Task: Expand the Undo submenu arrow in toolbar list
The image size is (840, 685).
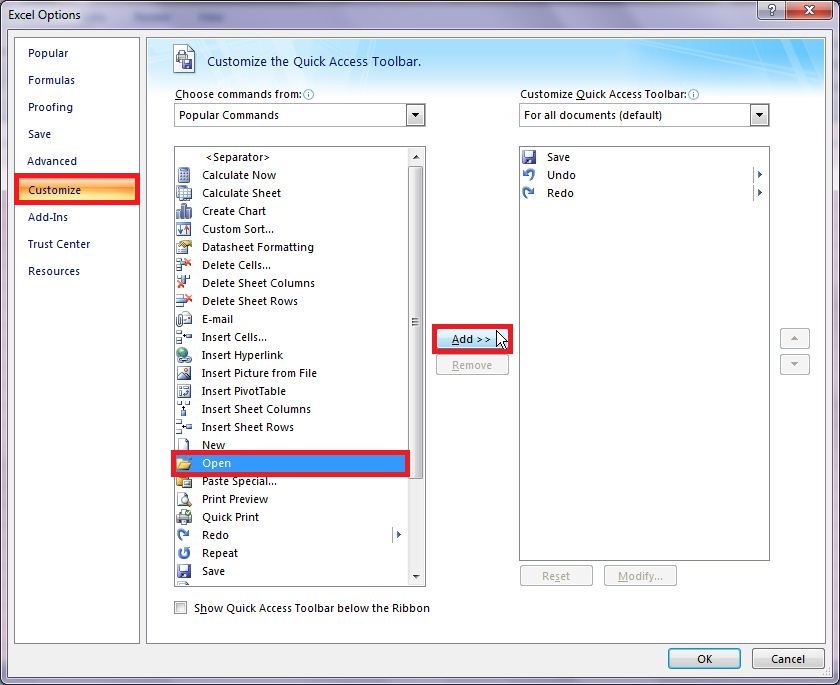Action: 760,175
